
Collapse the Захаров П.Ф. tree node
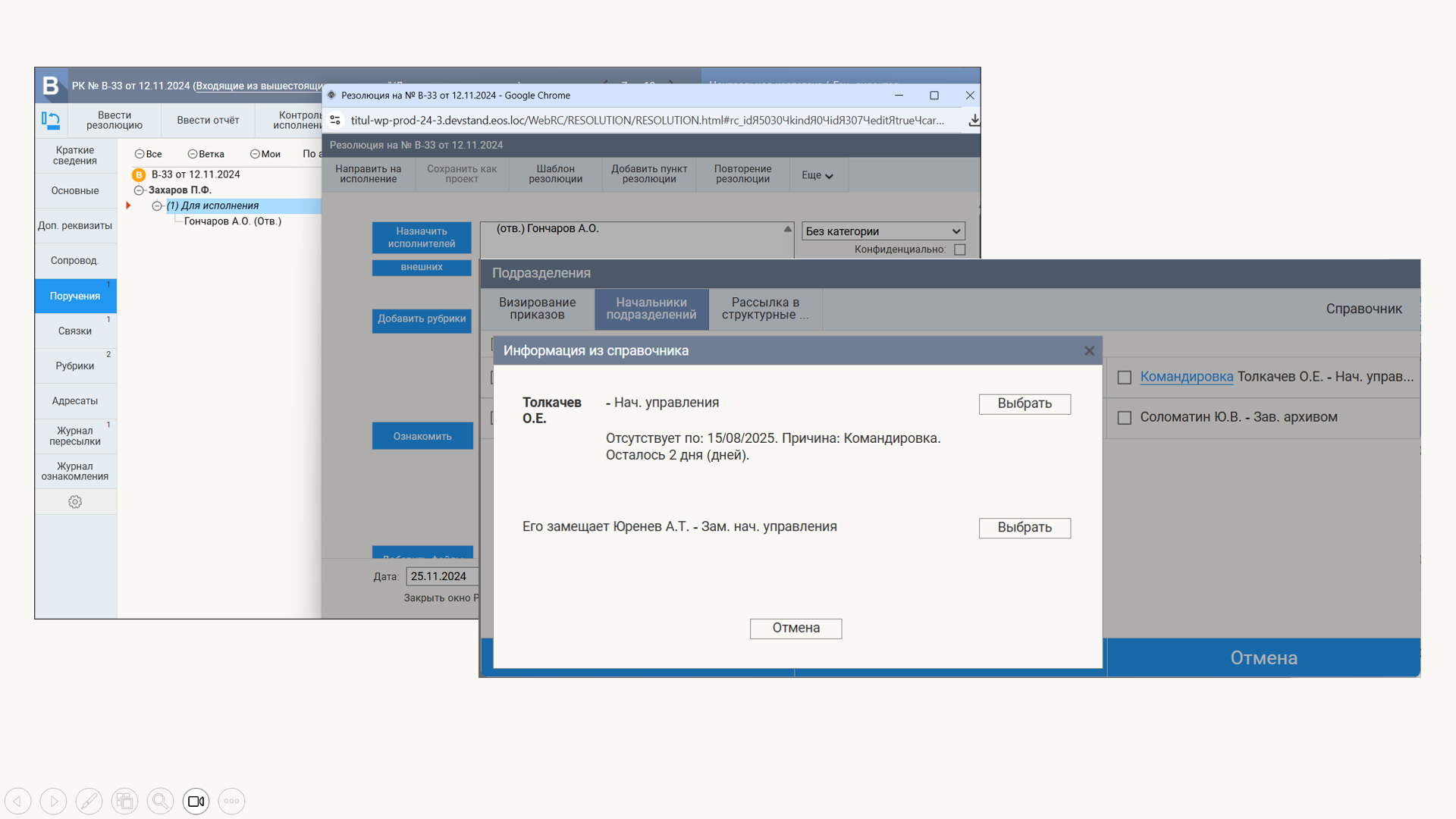pyautogui.click(x=139, y=190)
